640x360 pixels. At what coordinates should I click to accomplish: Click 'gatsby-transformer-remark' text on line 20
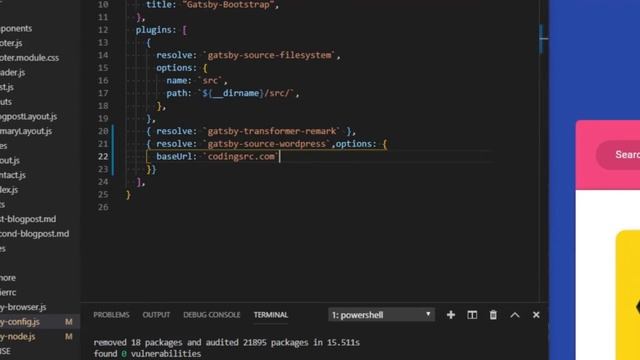pyautogui.click(x=272, y=131)
